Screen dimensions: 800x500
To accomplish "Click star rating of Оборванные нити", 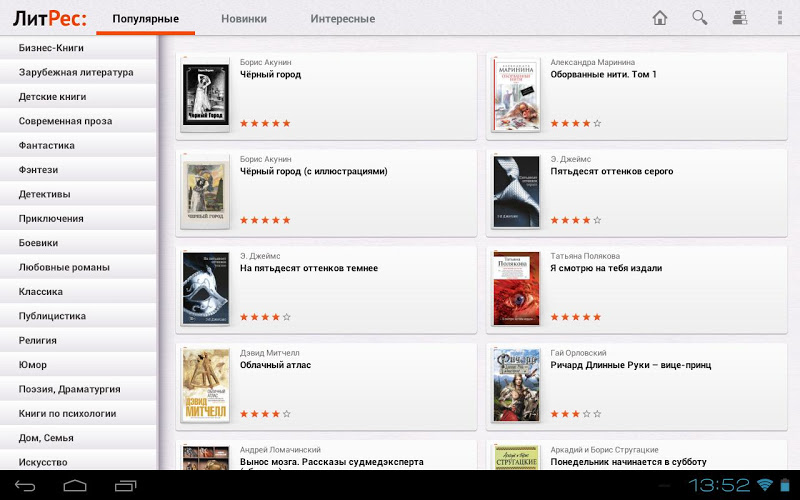I will [576, 123].
